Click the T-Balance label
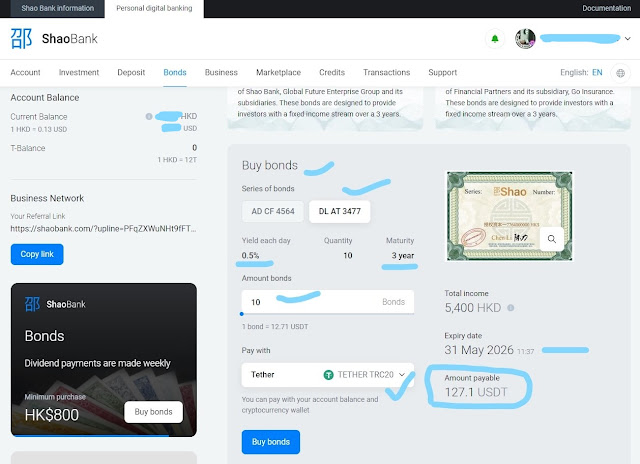Image resolution: width=640 pixels, height=464 pixels. click(28, 148)
